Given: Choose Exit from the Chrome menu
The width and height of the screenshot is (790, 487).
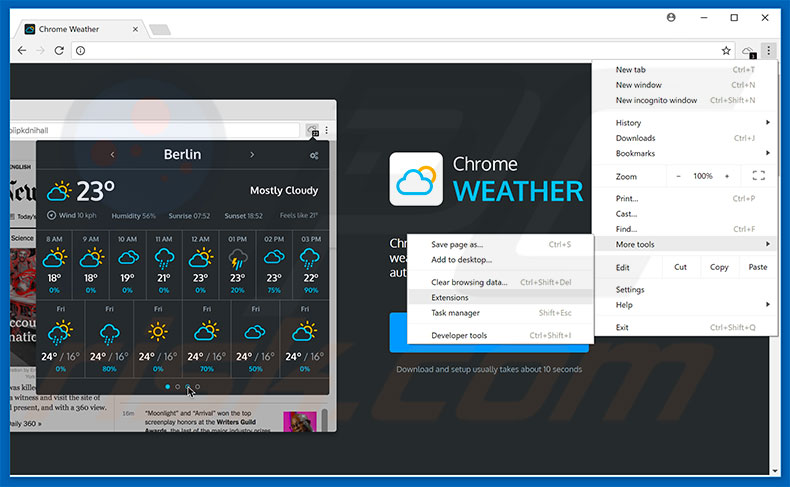Looking at the screenshot, I should point(685,327).
